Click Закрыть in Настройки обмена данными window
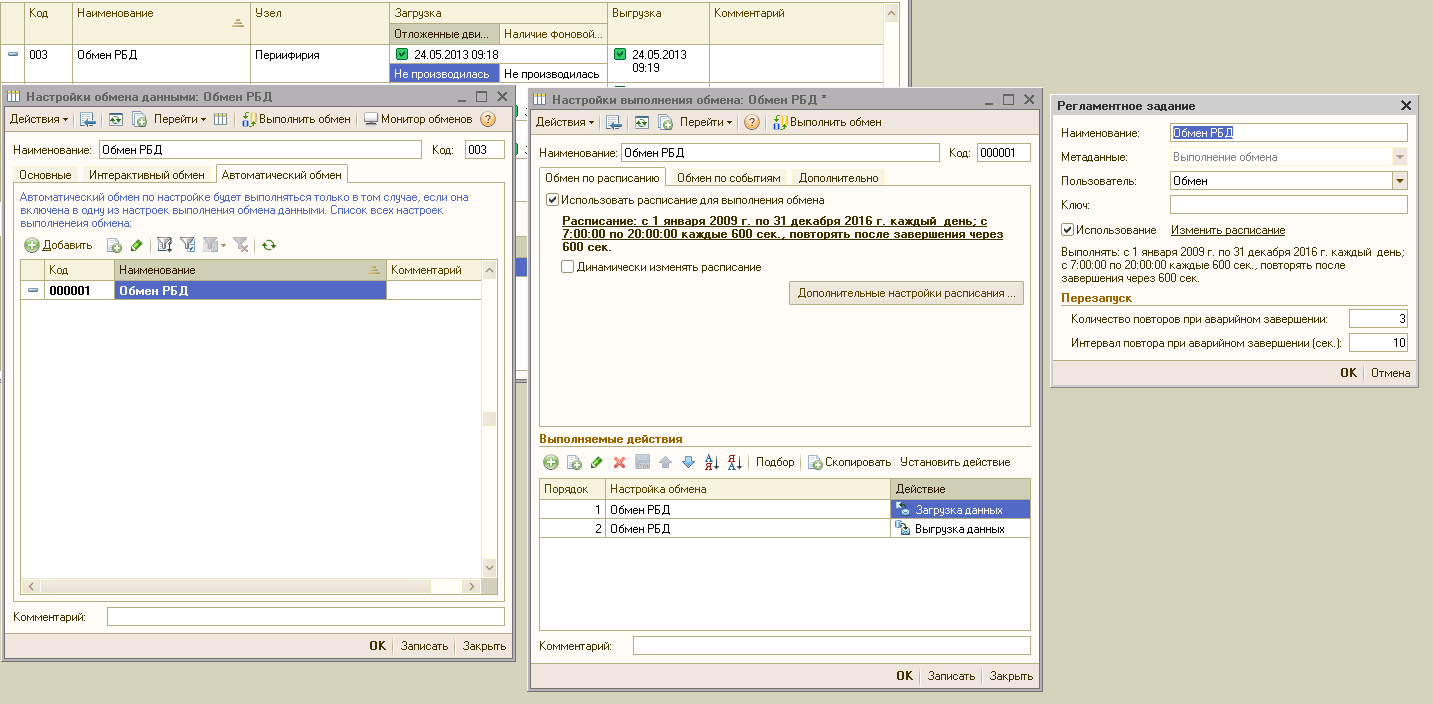The height and width of the screenshot is (704, 1433). click(484, 646)
